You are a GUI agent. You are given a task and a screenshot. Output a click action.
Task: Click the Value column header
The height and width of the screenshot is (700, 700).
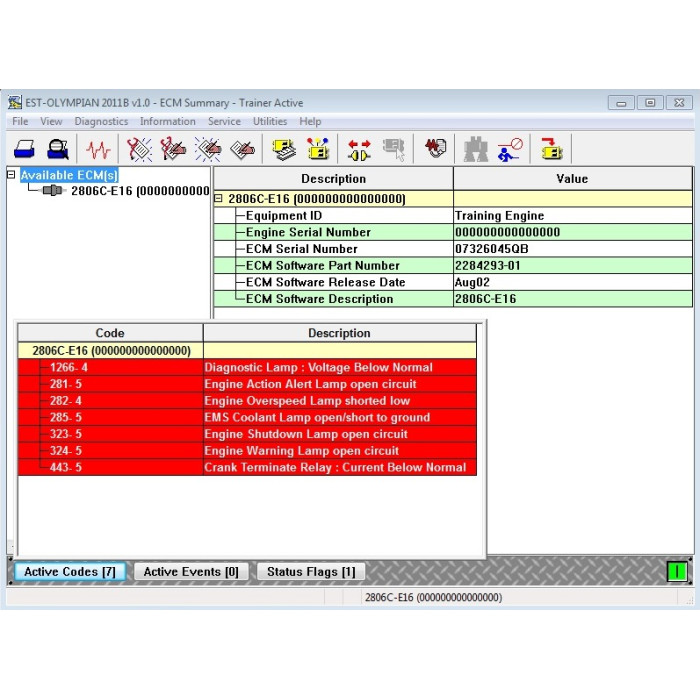572,179
